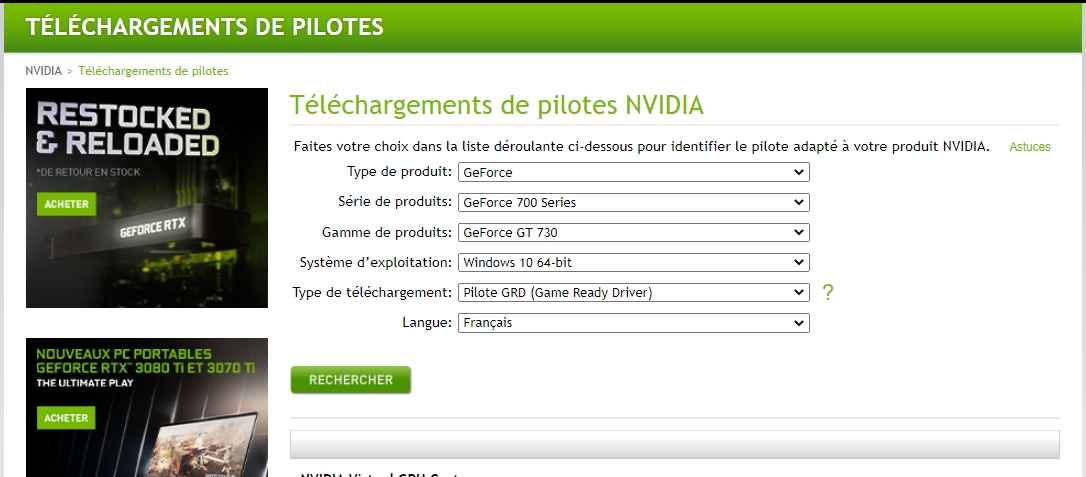Go to the NVIDIA breadcrumb link

[43, 71]
